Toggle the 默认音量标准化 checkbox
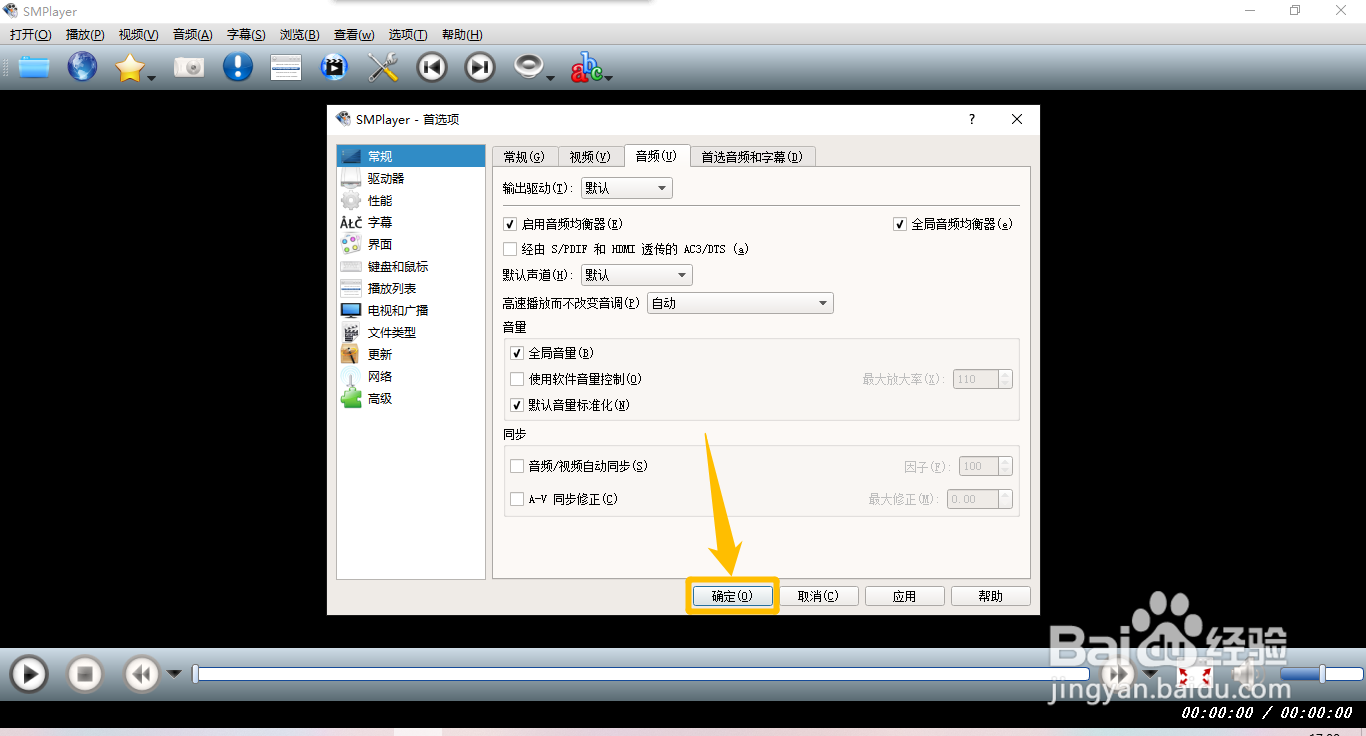1366x736 pixels. (x=517, y=405)
